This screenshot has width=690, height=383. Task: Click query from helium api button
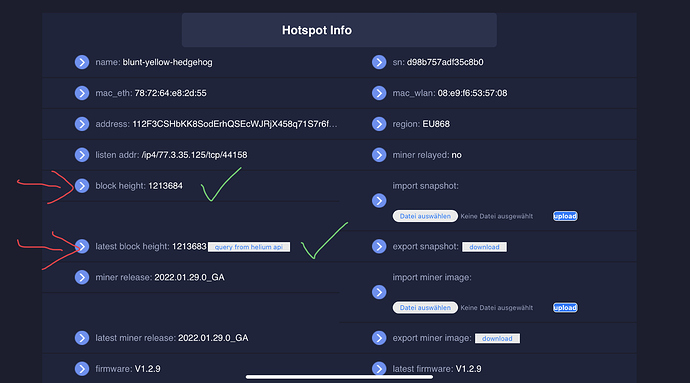pos(249,247)
